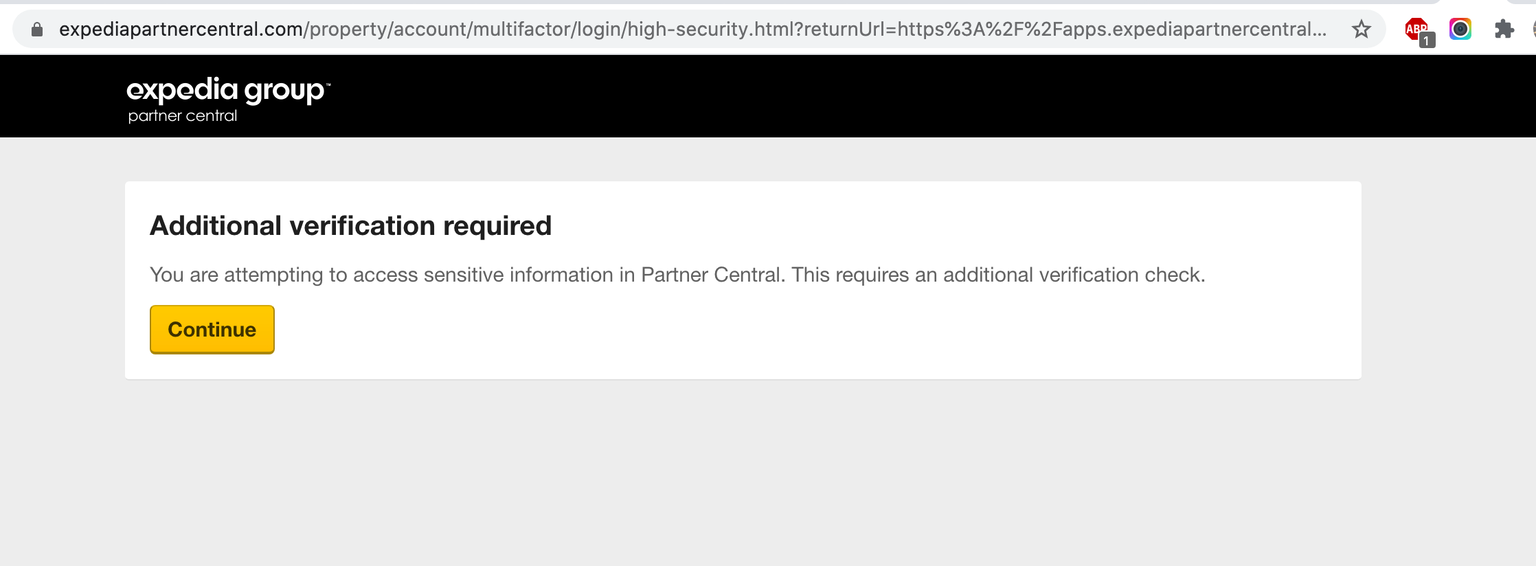Open the Adblock Plus extension icon

coord(1417,30)
